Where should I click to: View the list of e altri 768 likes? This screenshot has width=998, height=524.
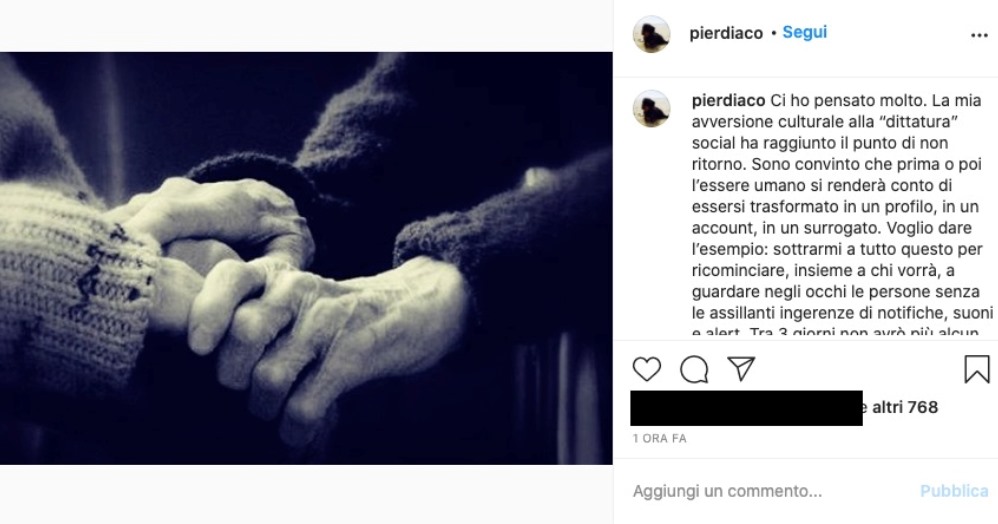click(900, 407)
